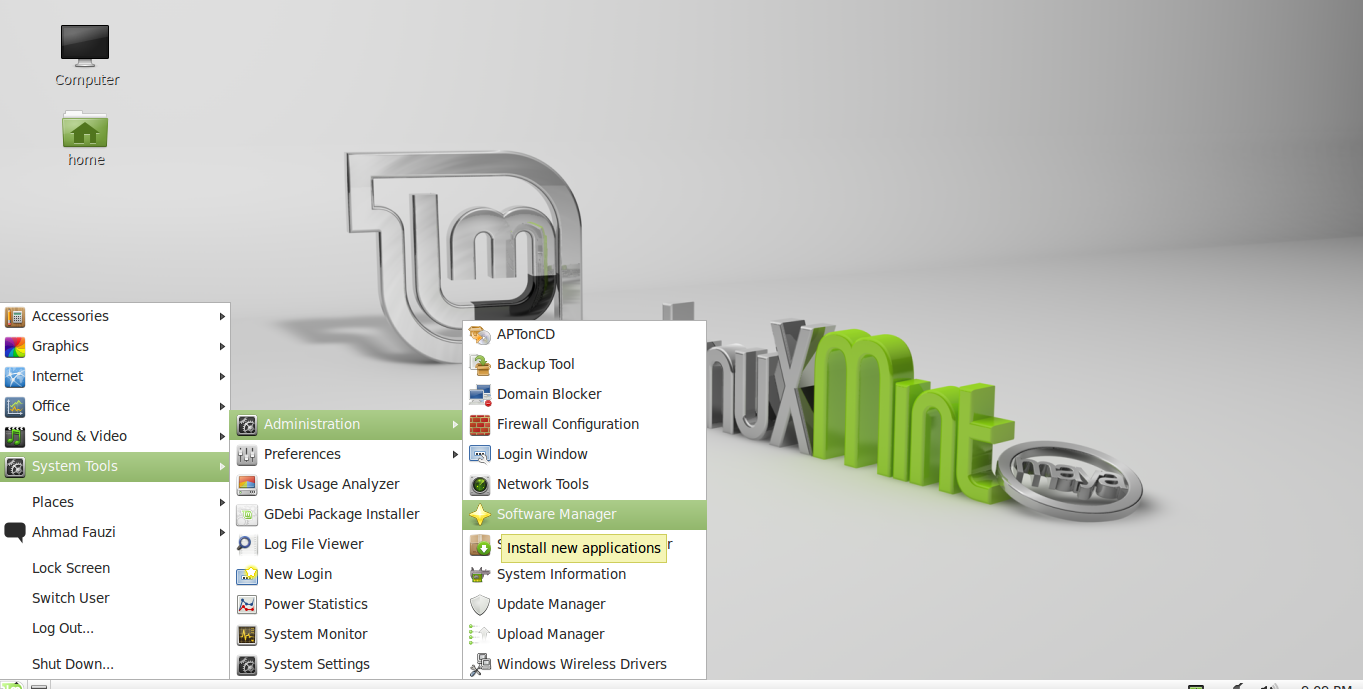Open Log File Viewer magnifier icon
This screenshot has height=689, width=1363.
[247, 544]
